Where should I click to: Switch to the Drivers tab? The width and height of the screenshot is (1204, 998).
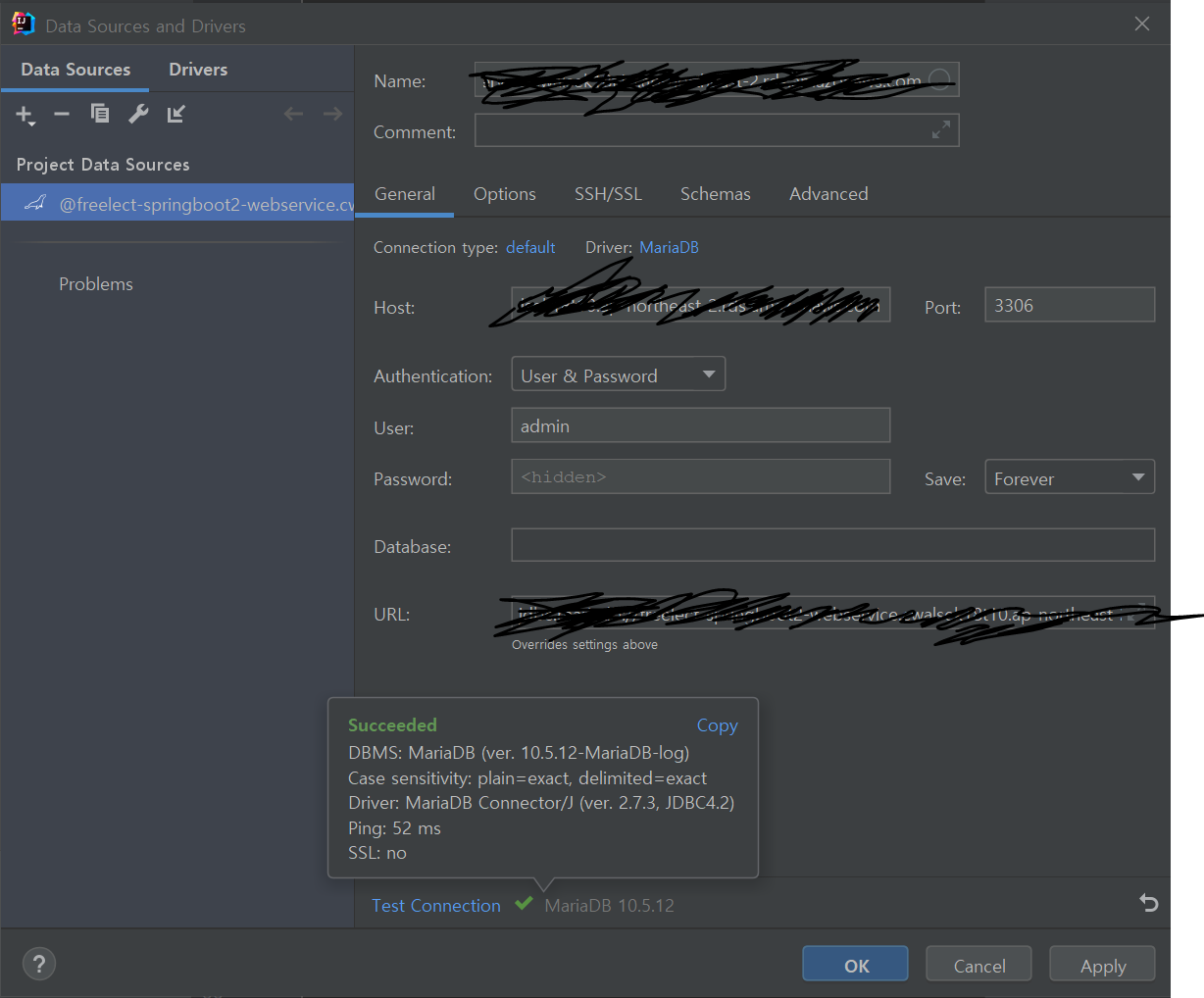198,70
